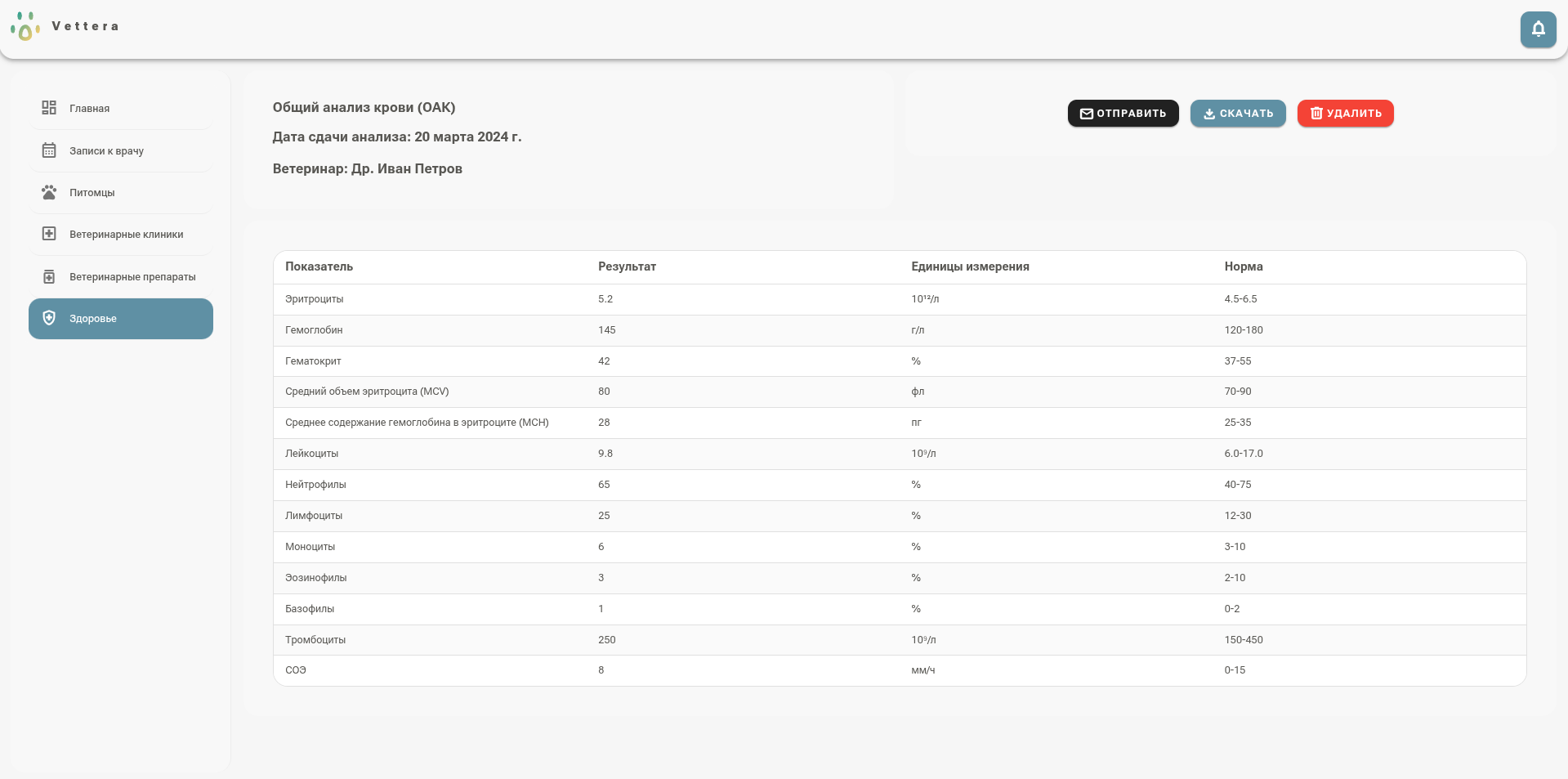This screenshot has width=1568, height=779.
Task: Click the Лейкоциты result value 9.8
Action: click(x=605, y=454)
